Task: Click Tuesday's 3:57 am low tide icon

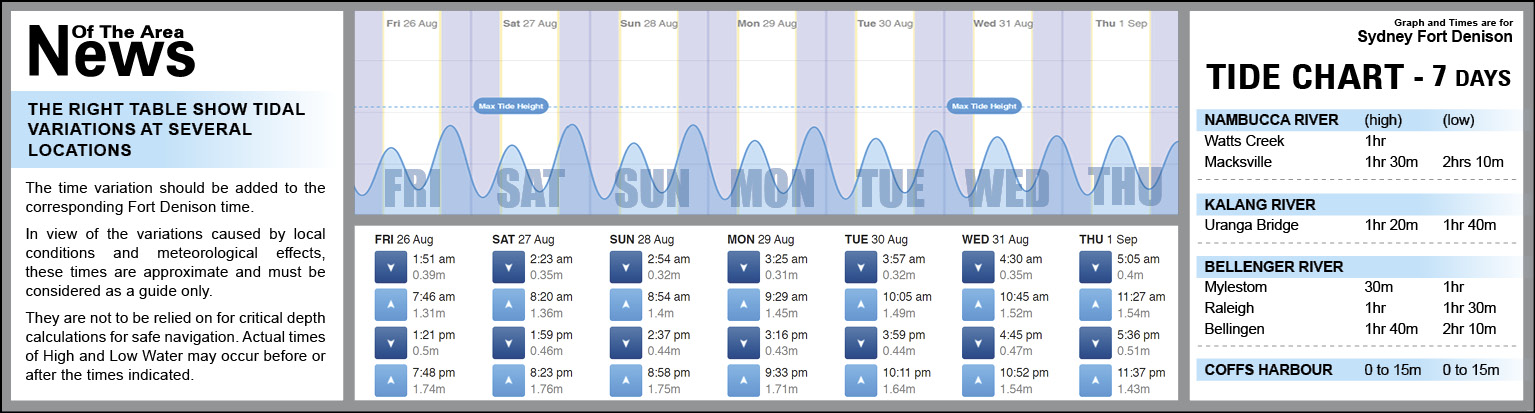Action: tap(859, 266)
